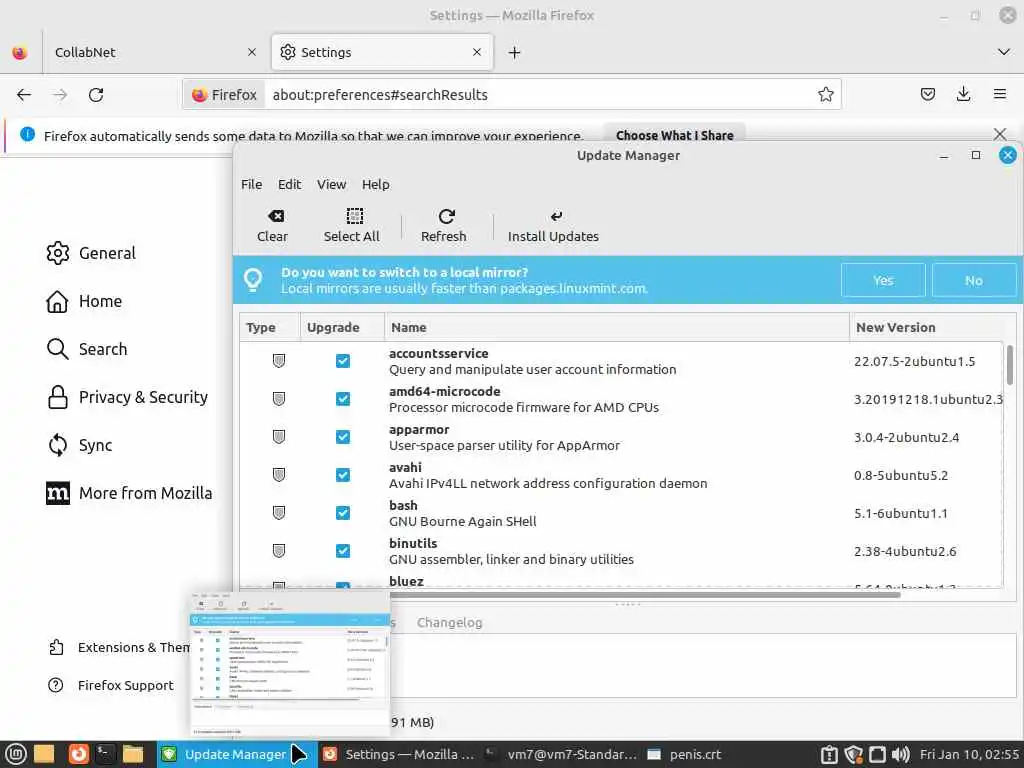Uncheck the amd64-microcode upgrade checkbox
Screen dimensions: 1024x768
click(343, 398)
